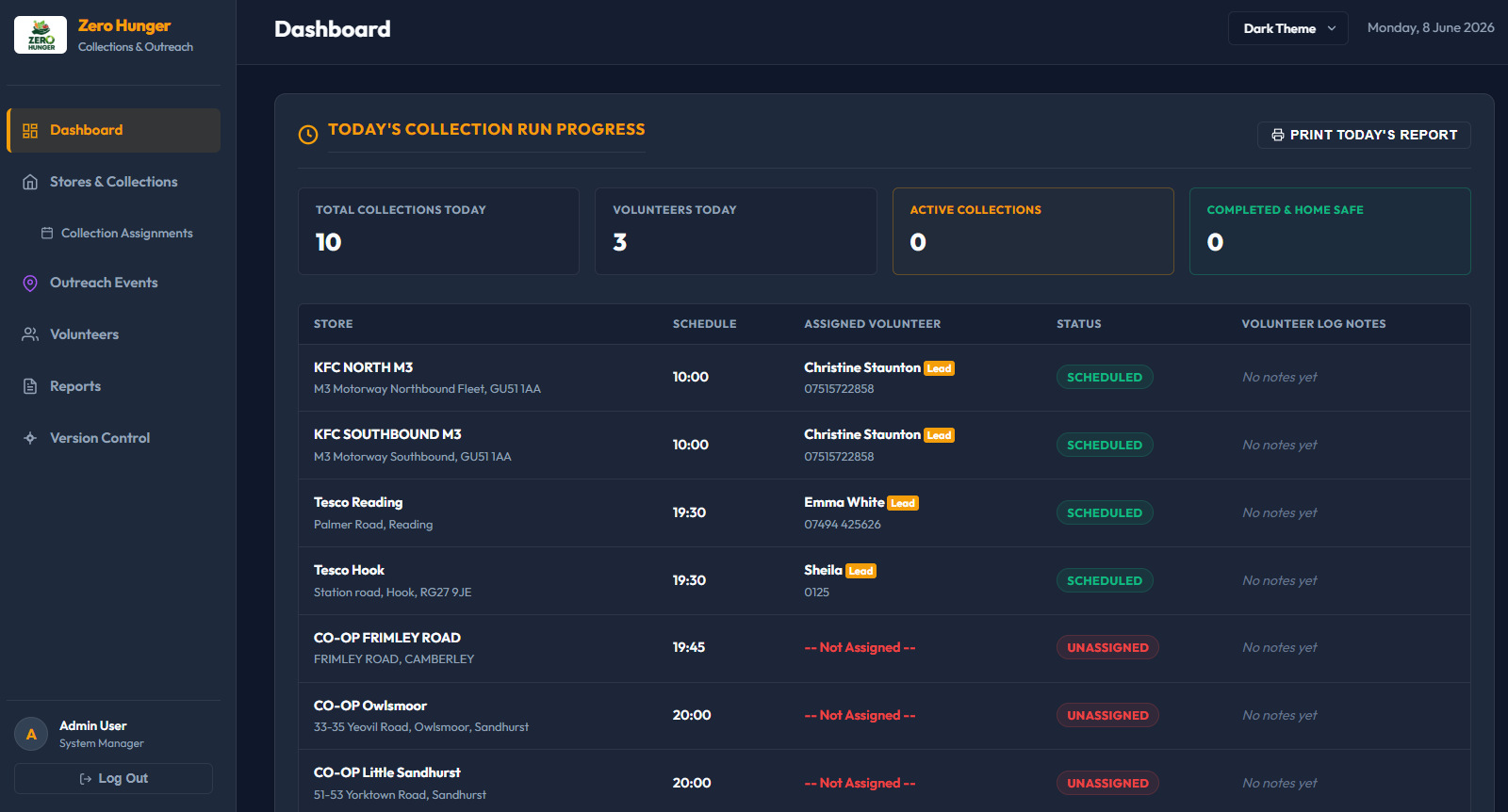This screenshot has height=812, width=1508.
Task: Open the Dashboard menu item
Action: tap(113, 130)
